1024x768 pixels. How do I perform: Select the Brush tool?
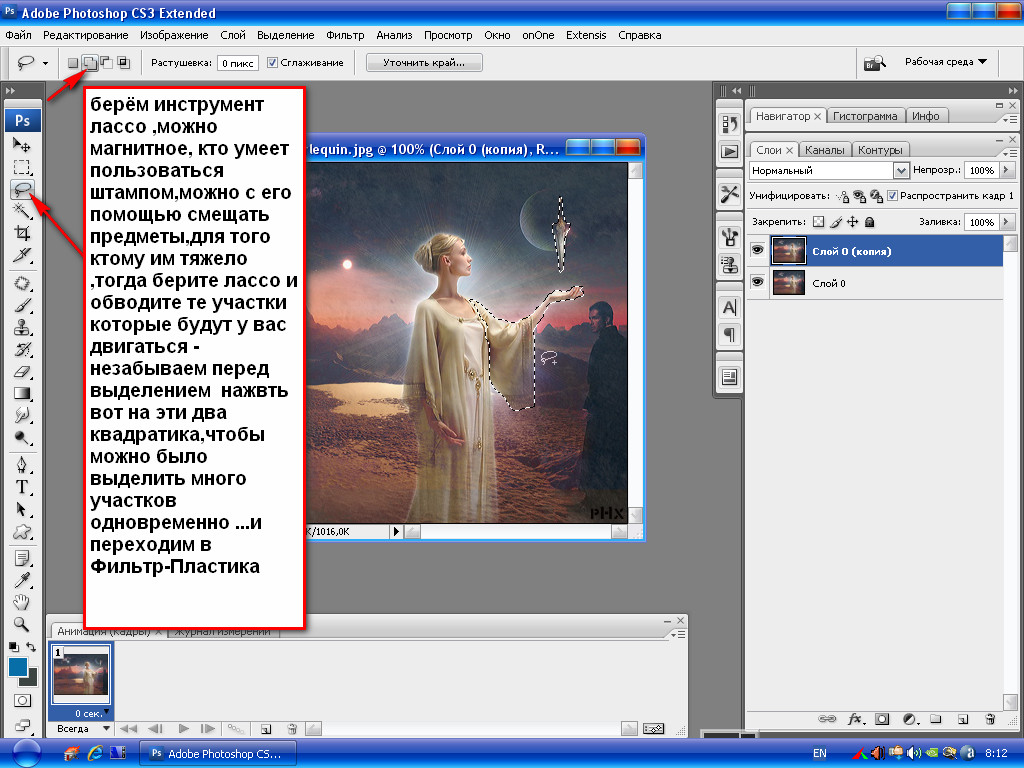(22, 305)
